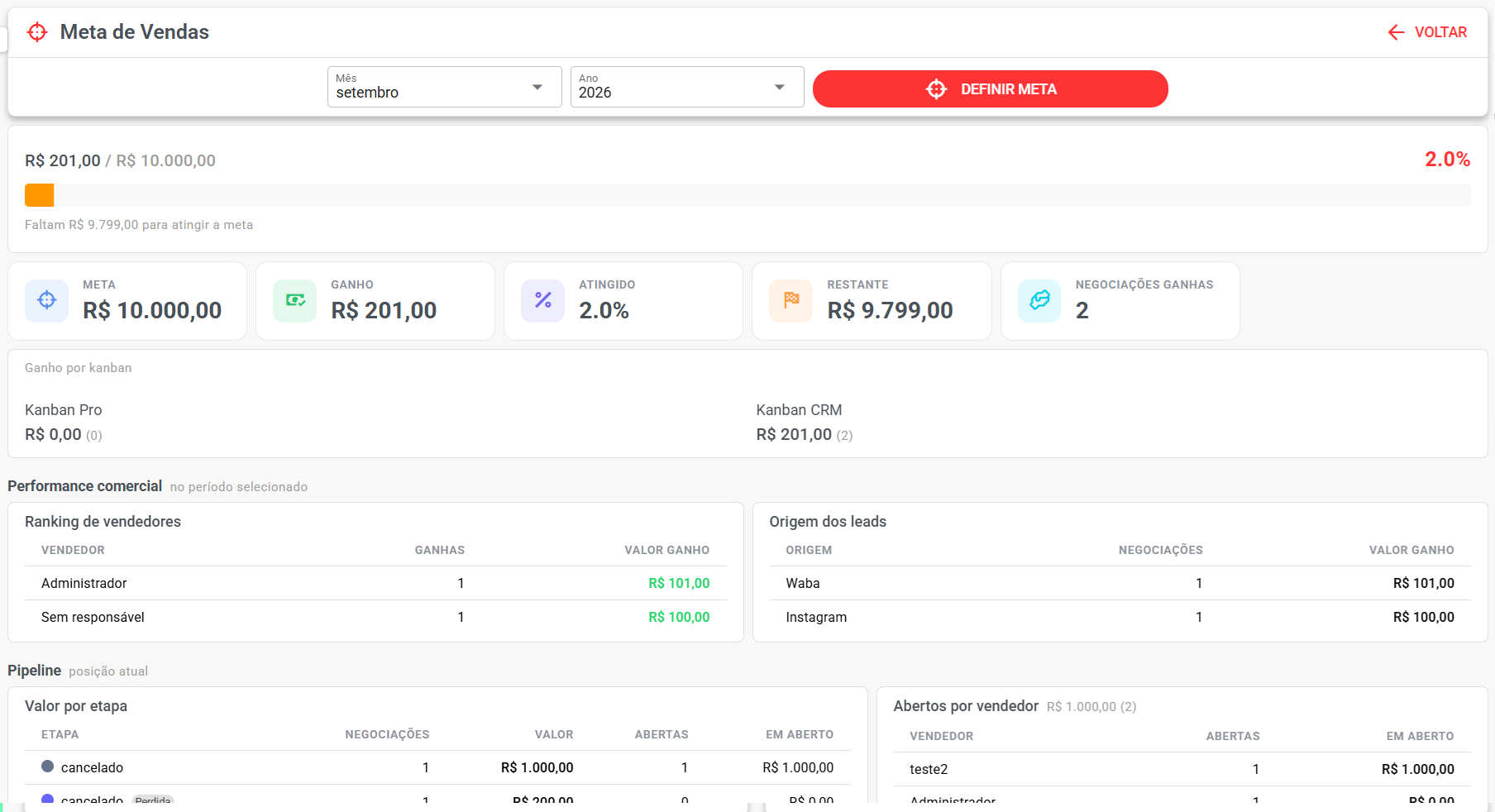Click the red target icon beside Meta de Vendas
Image resolution: width=1495 pixels, height=812 pixels.
point(37,32)
